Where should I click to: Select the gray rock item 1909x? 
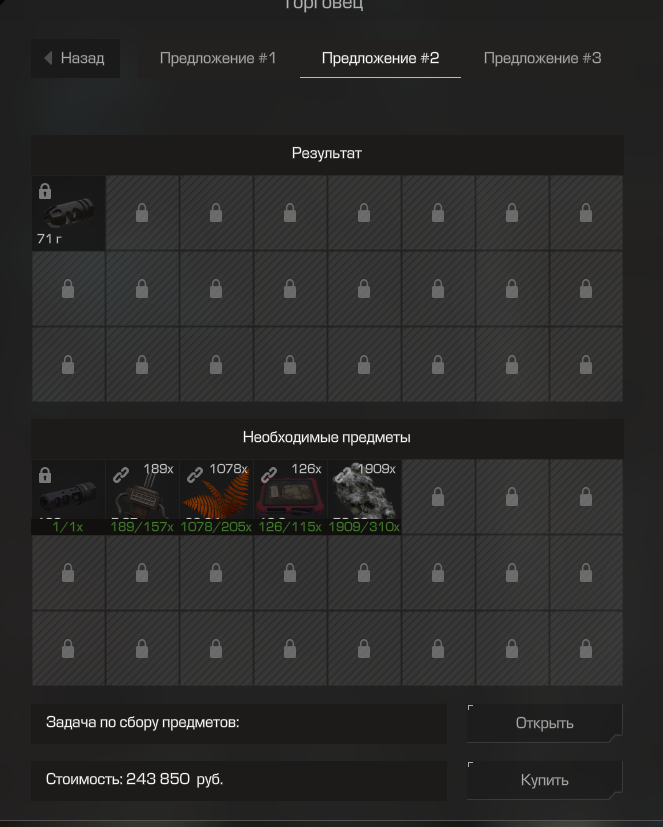pyautogui.click(x=364, y=497)
